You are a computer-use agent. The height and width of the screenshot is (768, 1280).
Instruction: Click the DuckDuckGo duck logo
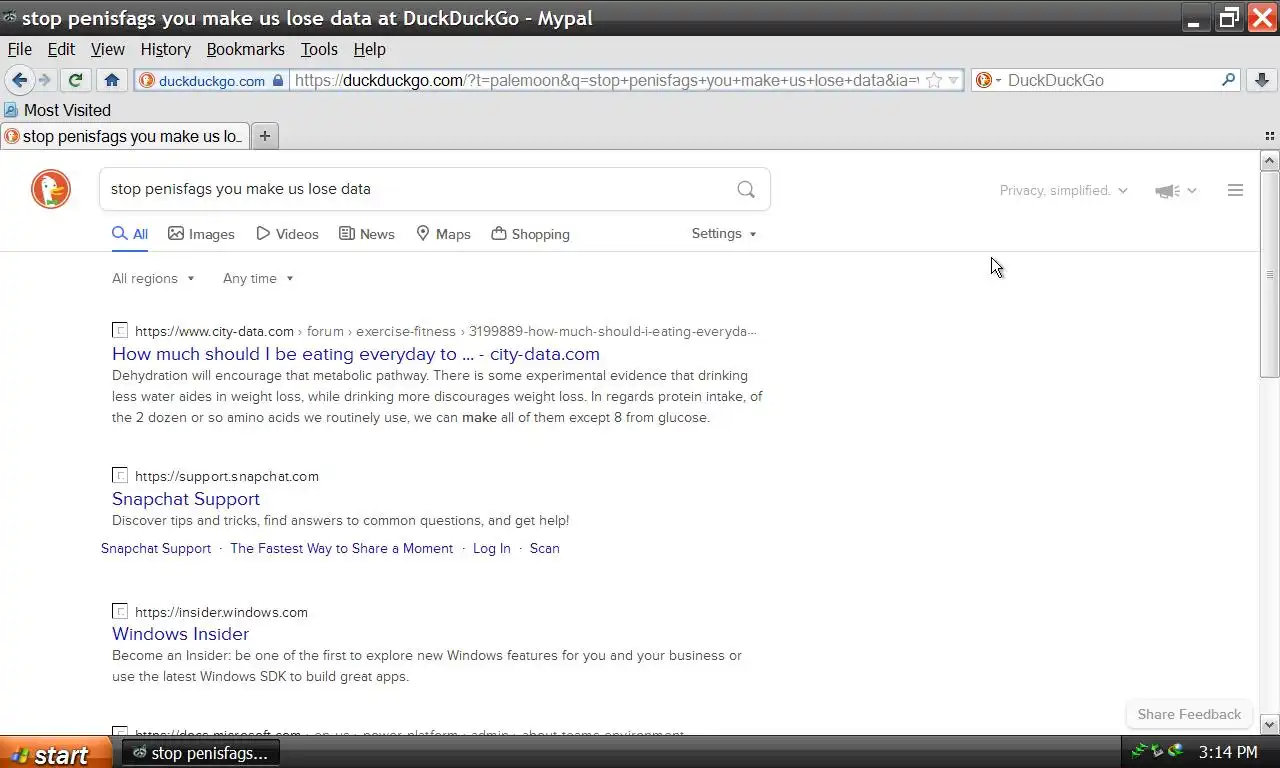point(51,189)
